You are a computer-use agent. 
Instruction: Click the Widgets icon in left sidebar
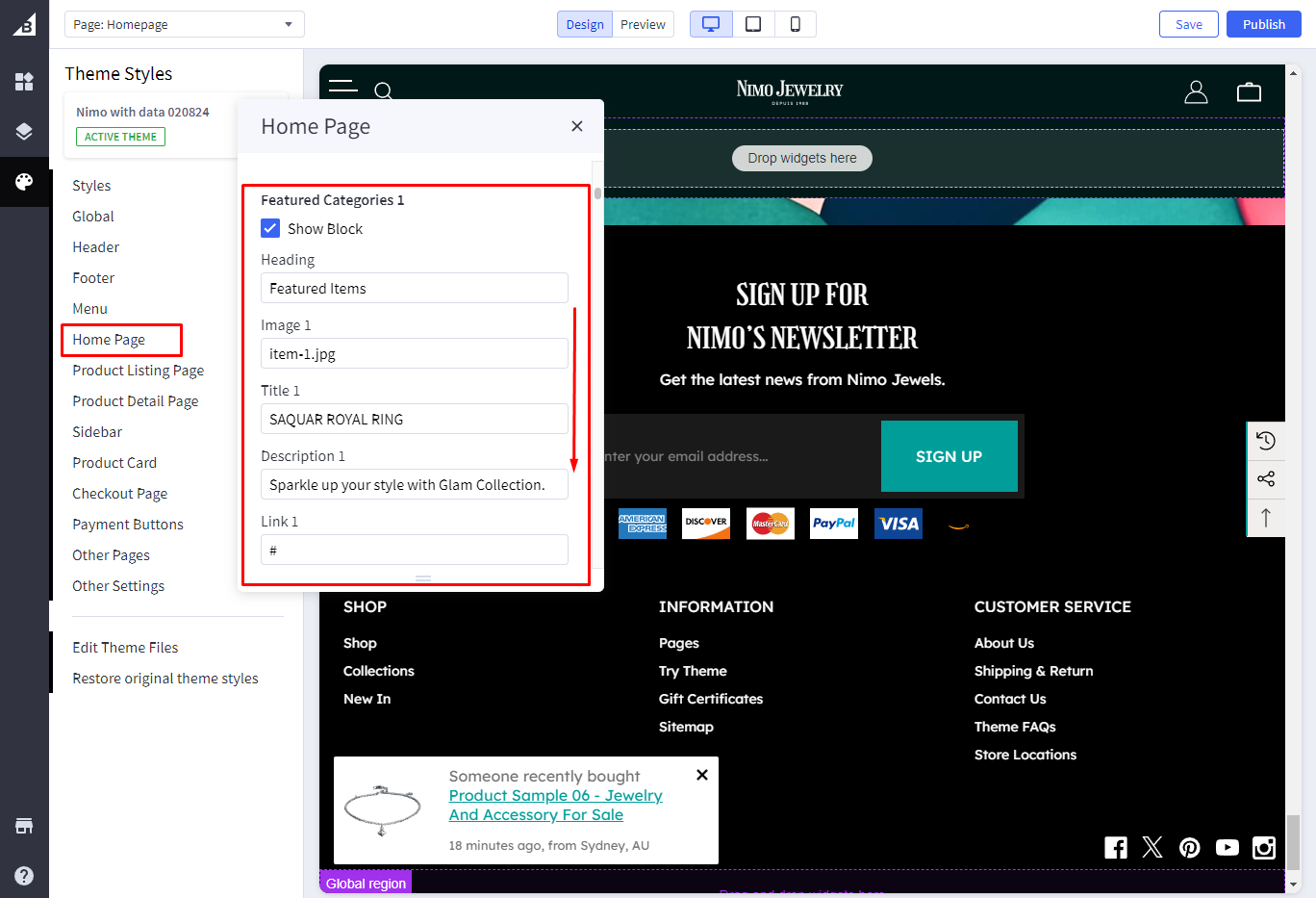tap(24, 82)
